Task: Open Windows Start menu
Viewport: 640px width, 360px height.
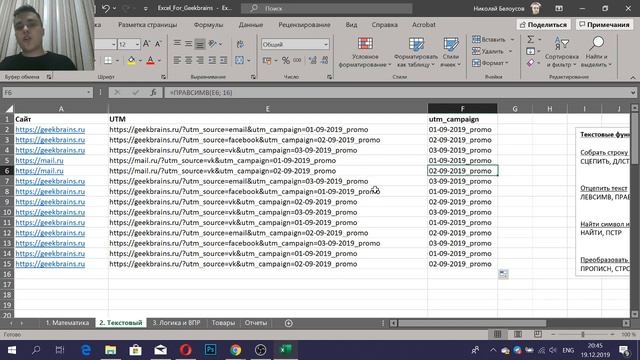Action: [12, 350]
